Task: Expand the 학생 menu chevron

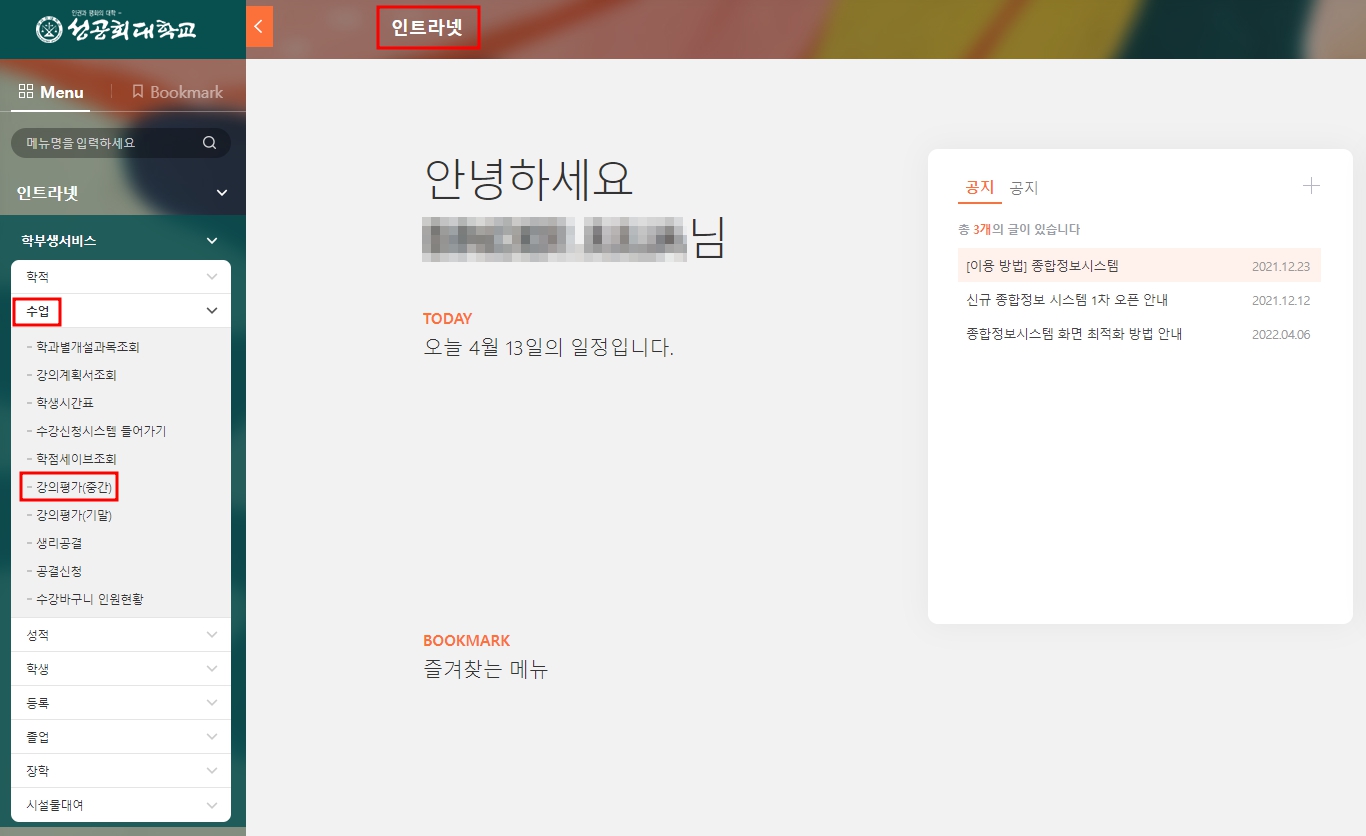Action: (211, 669)
